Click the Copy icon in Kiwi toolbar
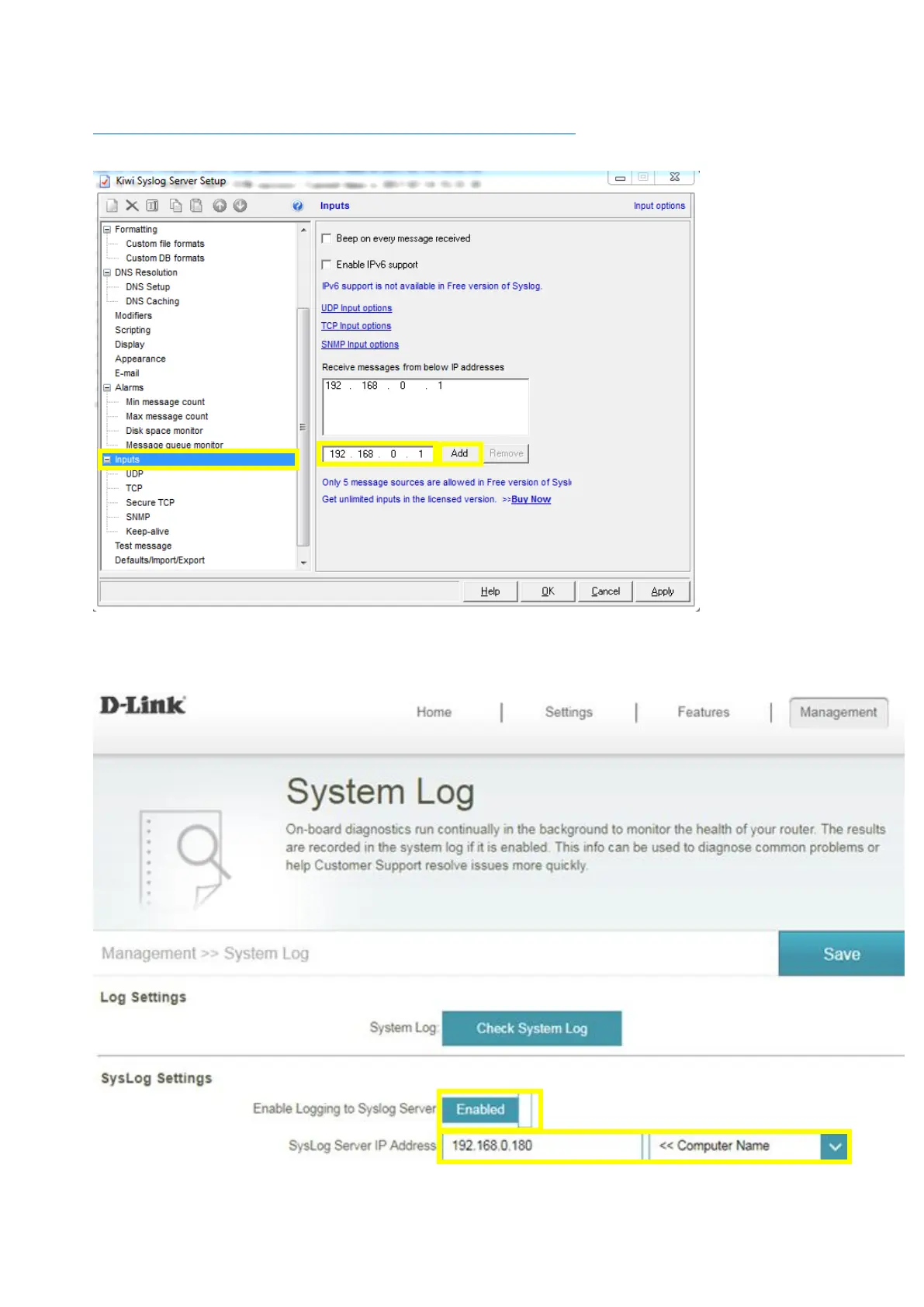The width and height of the screenshot is (924, 1307). point(176,206)
